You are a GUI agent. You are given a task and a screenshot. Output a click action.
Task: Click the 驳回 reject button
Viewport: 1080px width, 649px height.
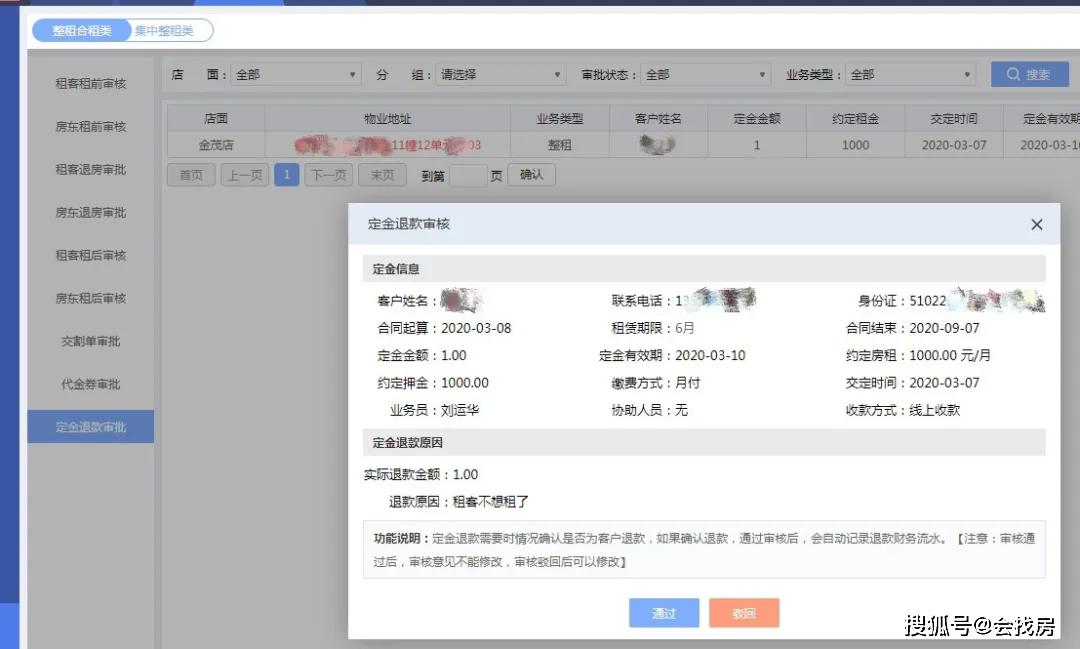744,612
